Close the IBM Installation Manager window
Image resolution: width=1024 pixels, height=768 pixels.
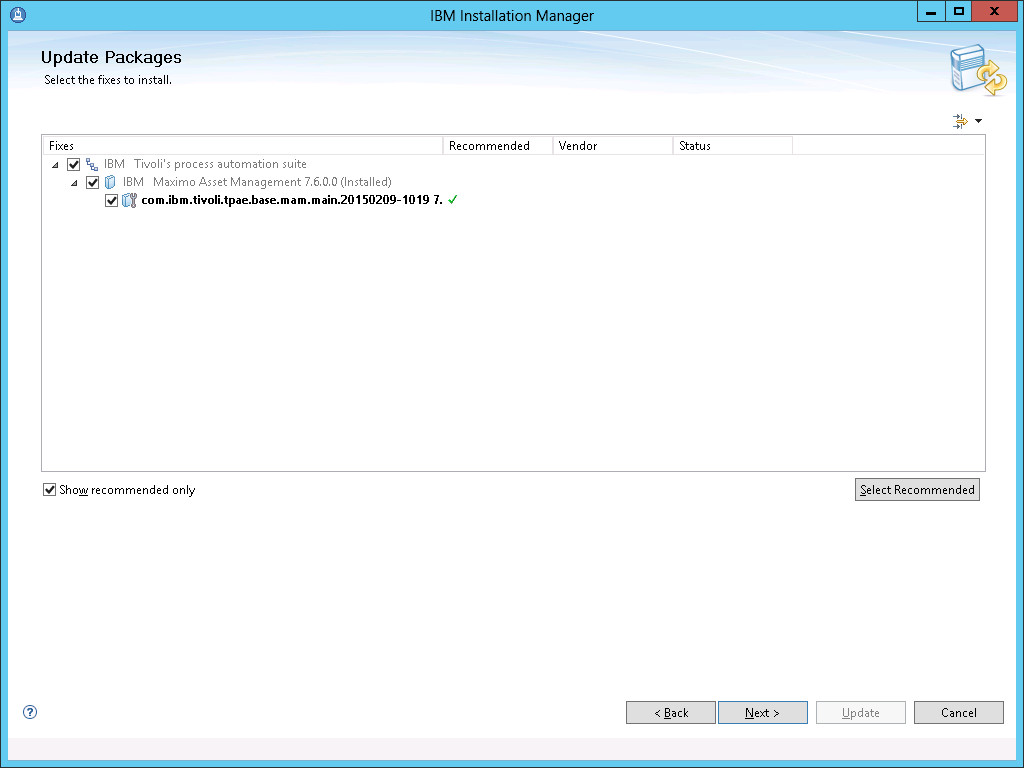click(994, 12)
